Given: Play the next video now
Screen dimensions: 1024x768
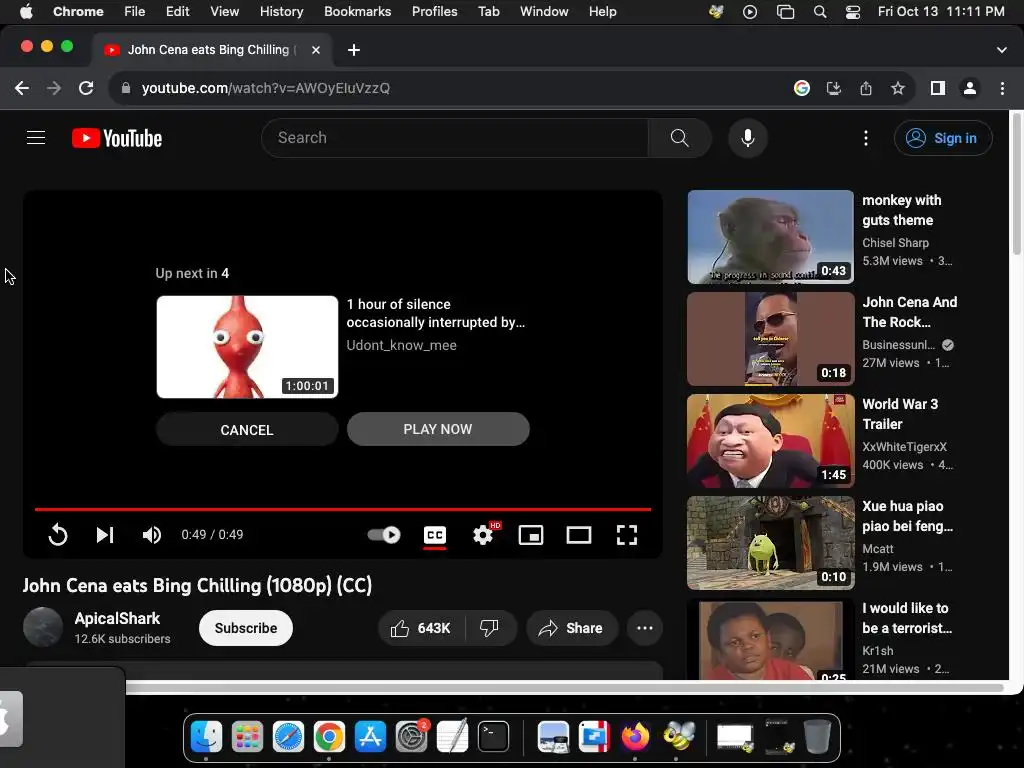Looking at the screenshot, I should tap(438, 429).
